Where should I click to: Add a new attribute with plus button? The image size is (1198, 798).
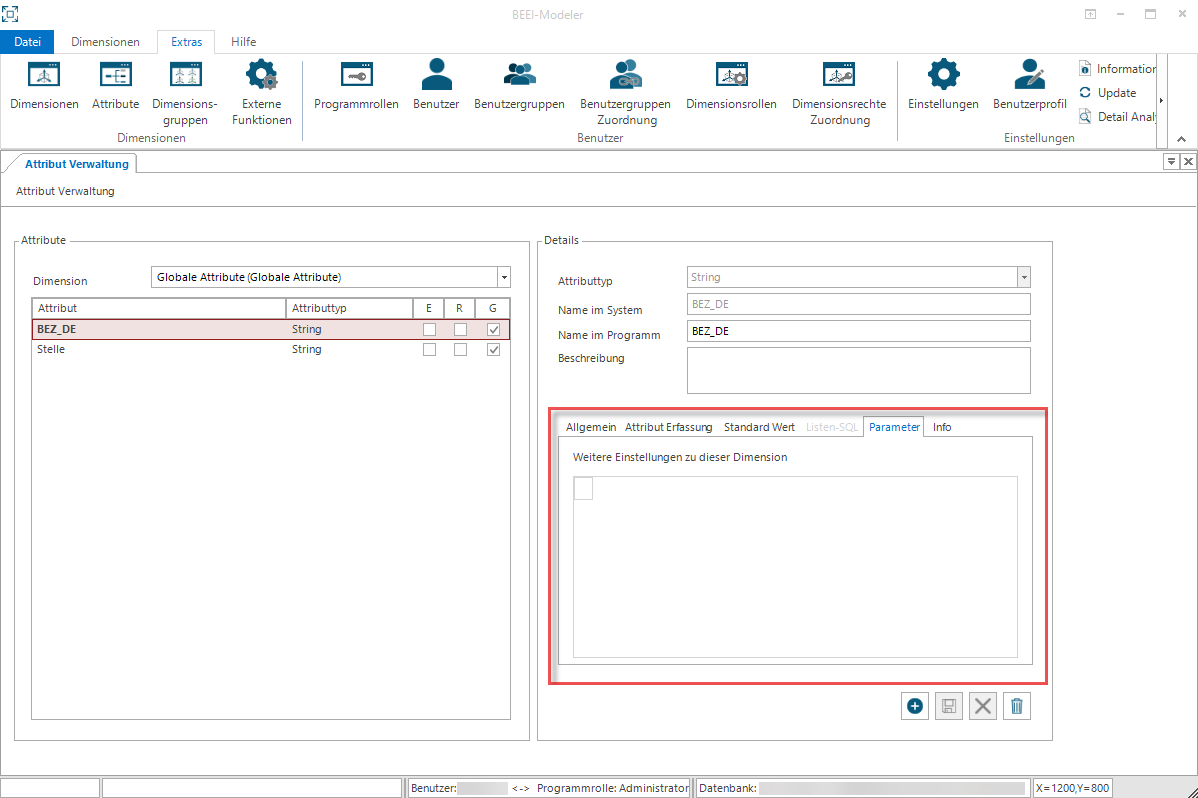click(x=915, y=706)
